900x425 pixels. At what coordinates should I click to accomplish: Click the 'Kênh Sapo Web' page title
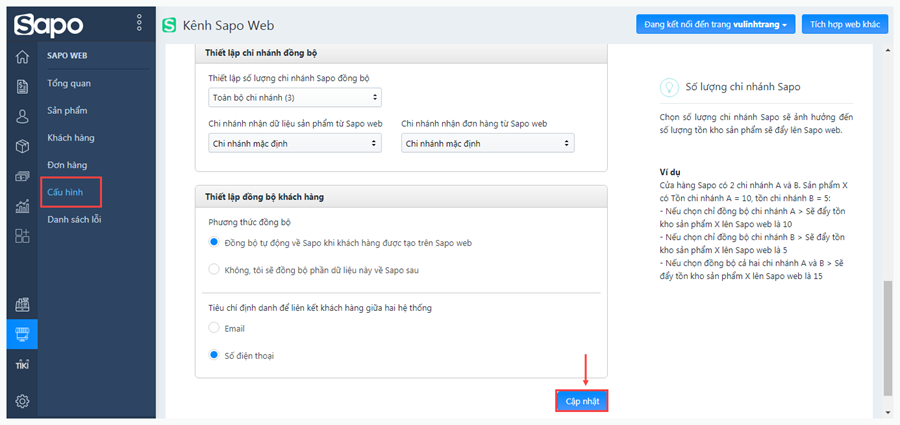pos(228,25)
